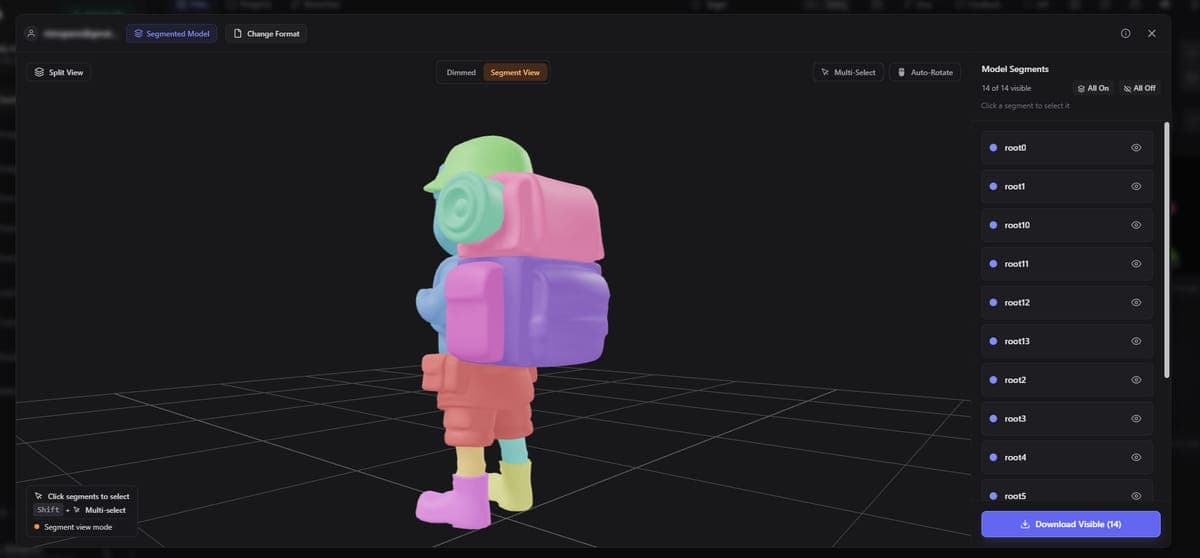Hide root4 with its eye icon
1200x558 pixels.
(1136, 457)
